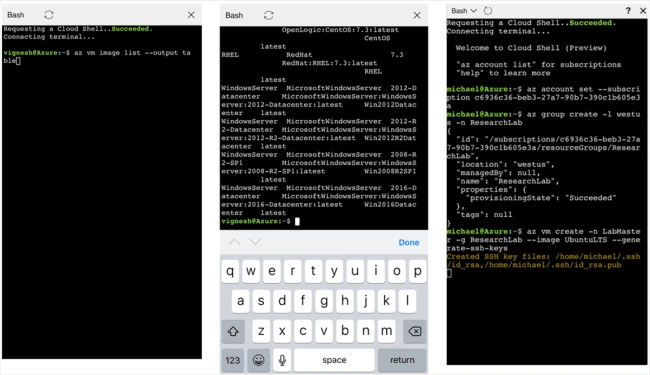This screenshot has height=375, width=650.
Task: Tap the w key
Action: pos(251,271)
